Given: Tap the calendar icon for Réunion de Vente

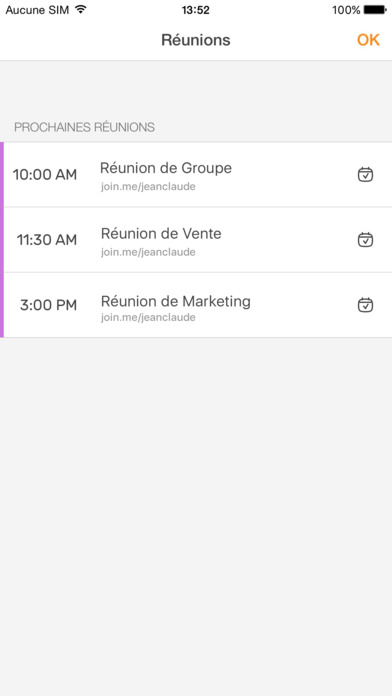Looking at the screenshot, I should pyautogui.click(x=365, y=240).
